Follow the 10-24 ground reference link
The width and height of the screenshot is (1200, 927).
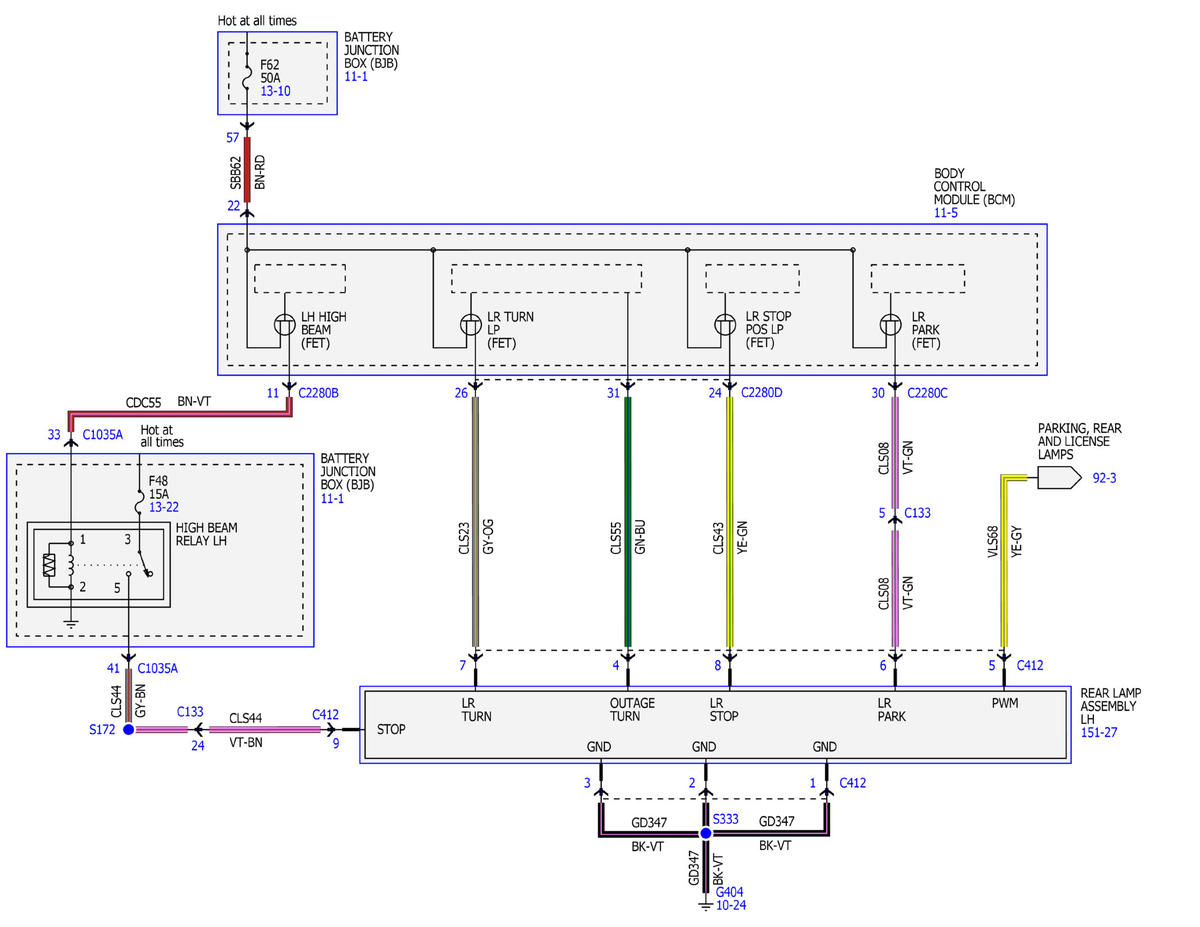point(731,905)
